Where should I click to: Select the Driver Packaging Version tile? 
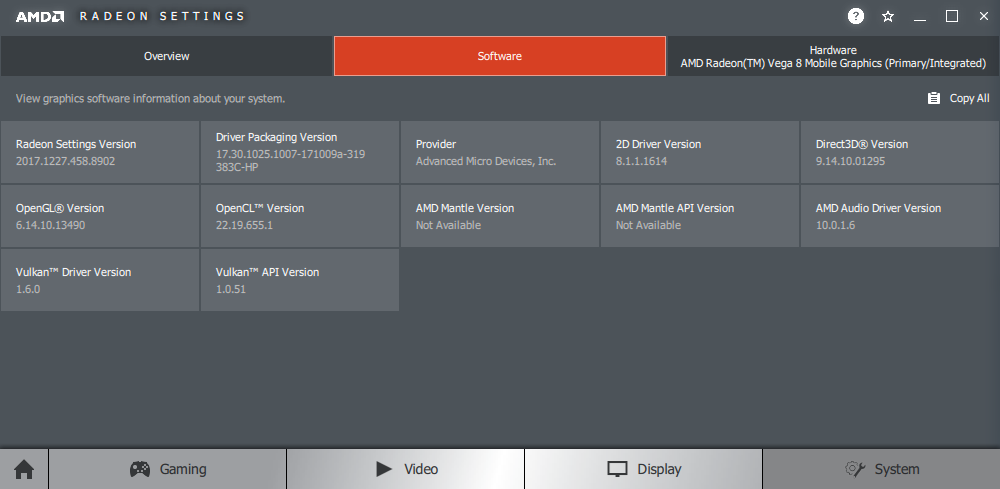click(x=300, y=152)
